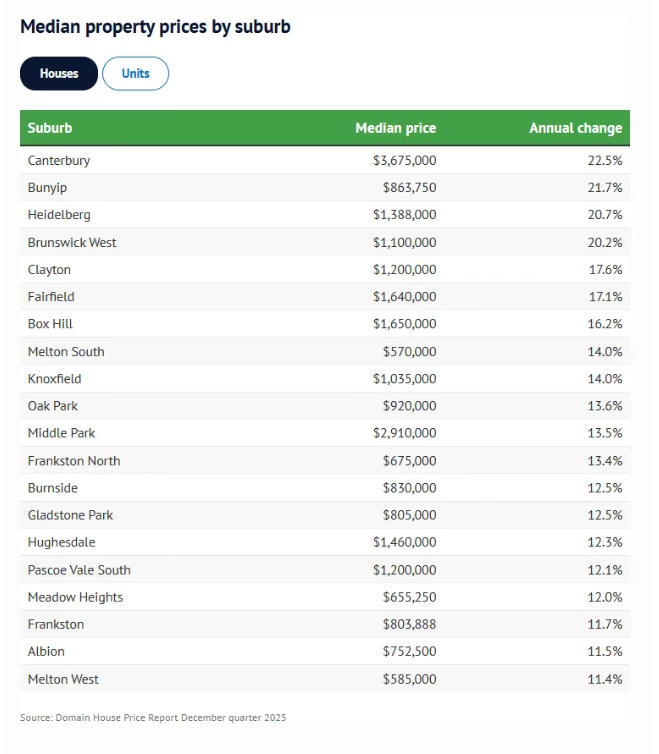This screenshot has height=754, width=659.
Task: Select the Houses tab
Action: pyautogui.click(x=59, y=73)
